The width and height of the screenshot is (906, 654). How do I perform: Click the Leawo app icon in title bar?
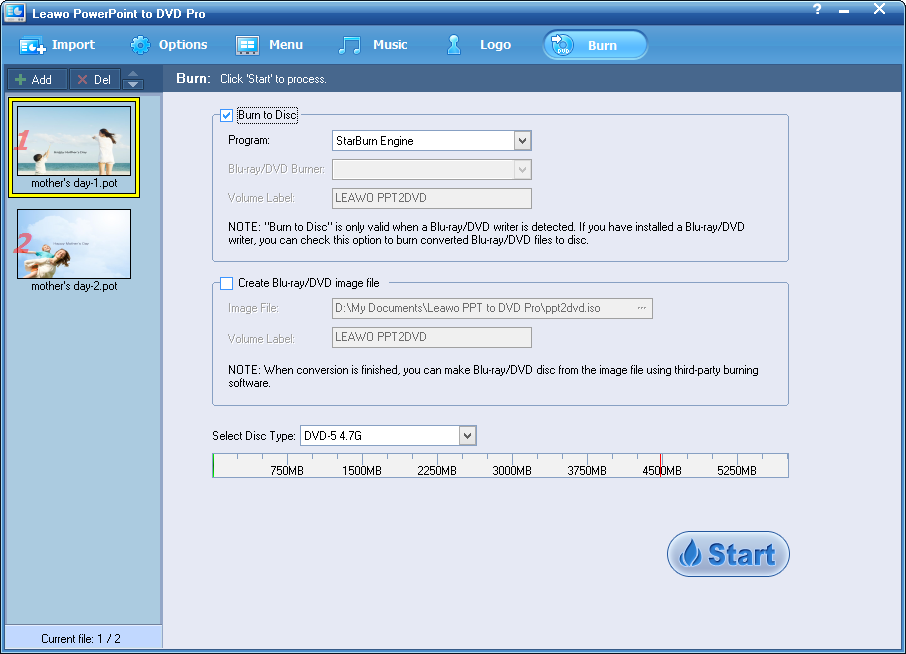tap(14, 12)
